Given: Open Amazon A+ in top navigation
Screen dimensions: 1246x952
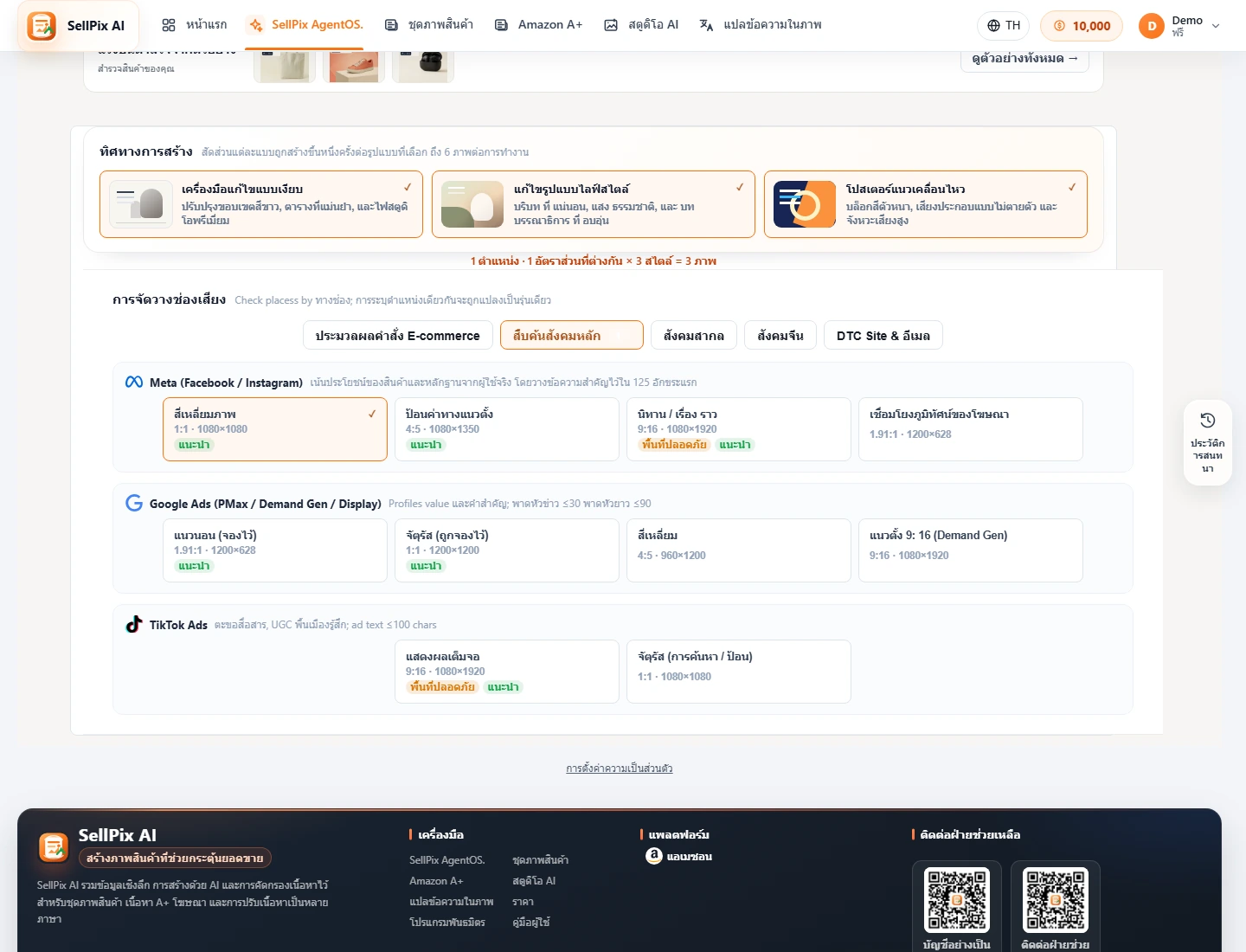Looking at the screenshot, I should coord(538,25).
